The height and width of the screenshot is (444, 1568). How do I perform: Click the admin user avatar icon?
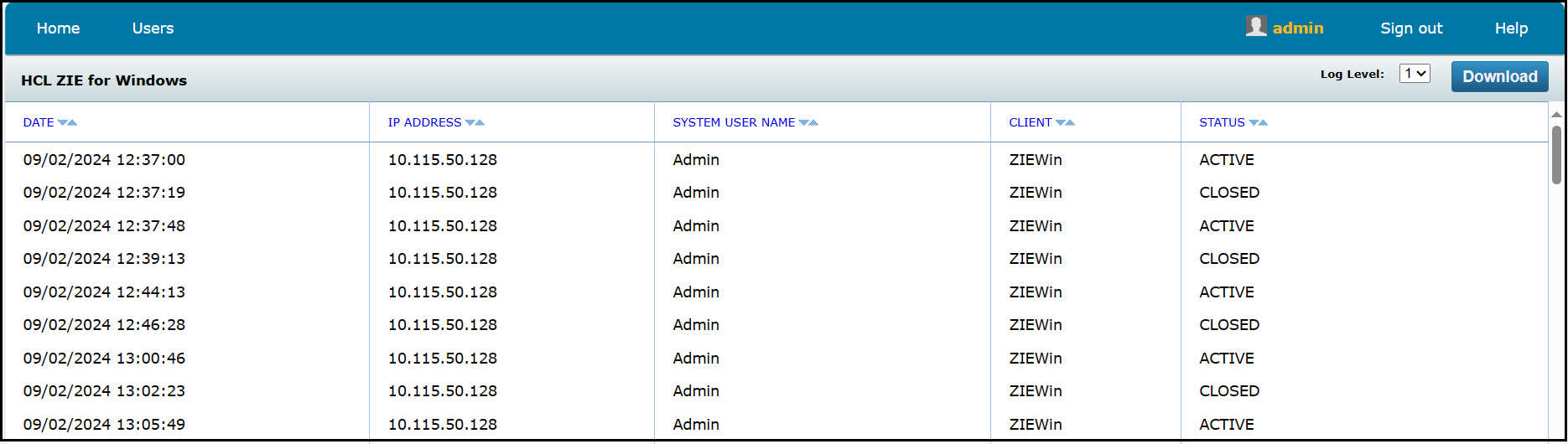click(x=1255, y=27)
